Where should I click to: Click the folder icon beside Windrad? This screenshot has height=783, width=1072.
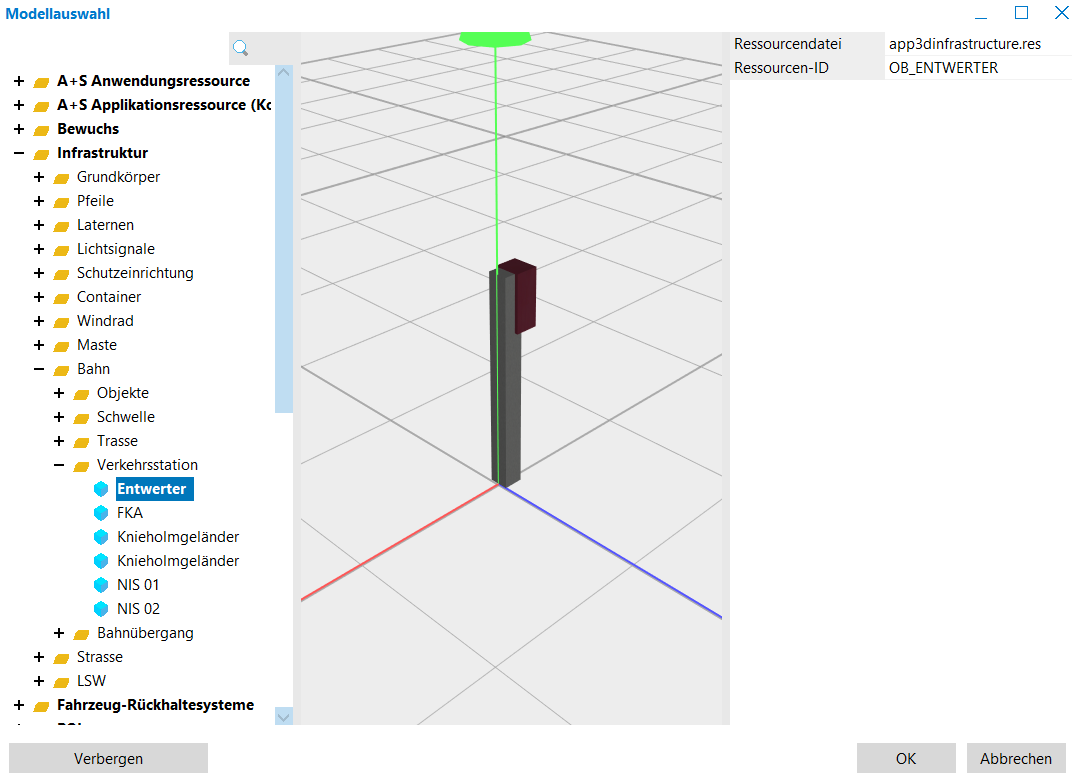coord(61,322)
